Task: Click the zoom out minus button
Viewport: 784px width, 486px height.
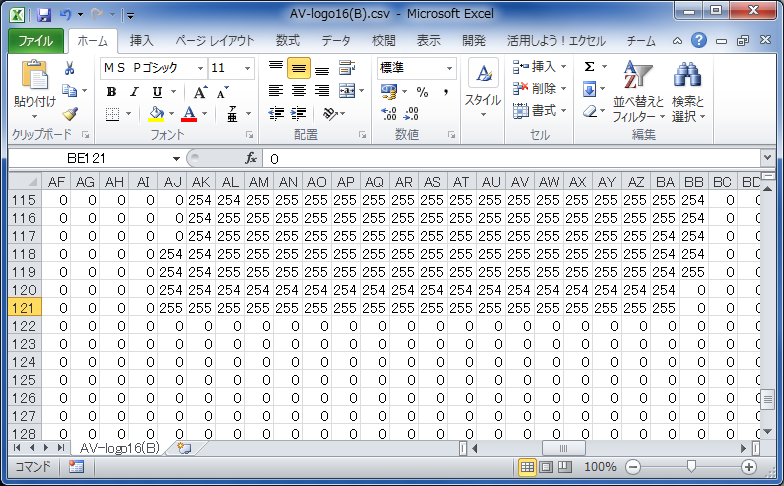Action: click(633, 467)
